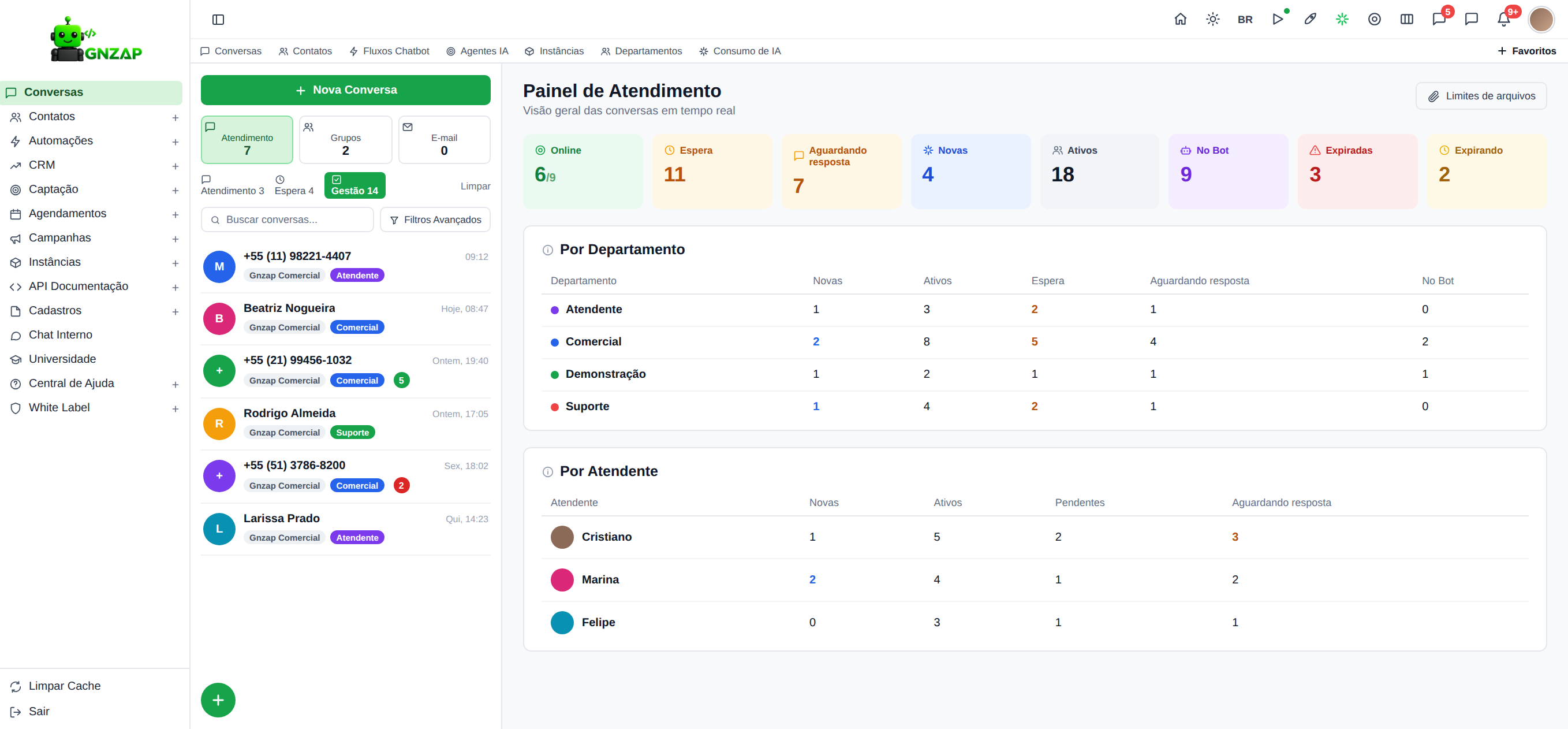
Task: Click info icon beside Por Departamento
Action: [x=547, y=250]
